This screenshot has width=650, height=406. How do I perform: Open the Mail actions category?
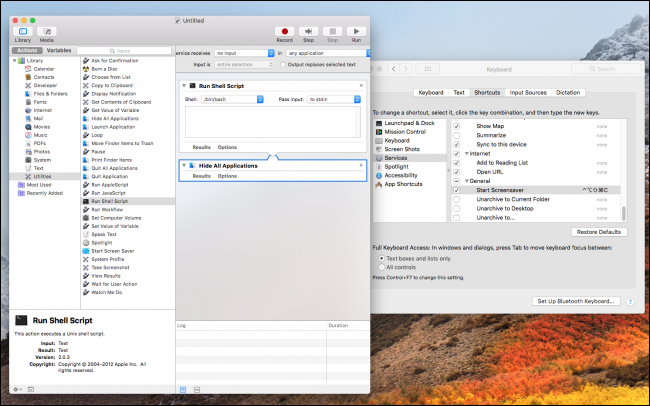38,119
